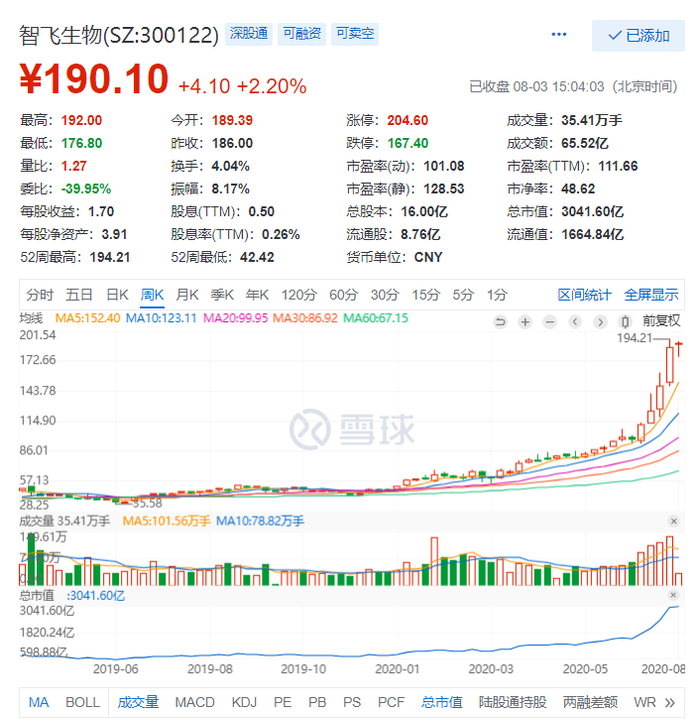
Task: Toggle the PCF sub-indicator
Action: [x=391, y=702]
